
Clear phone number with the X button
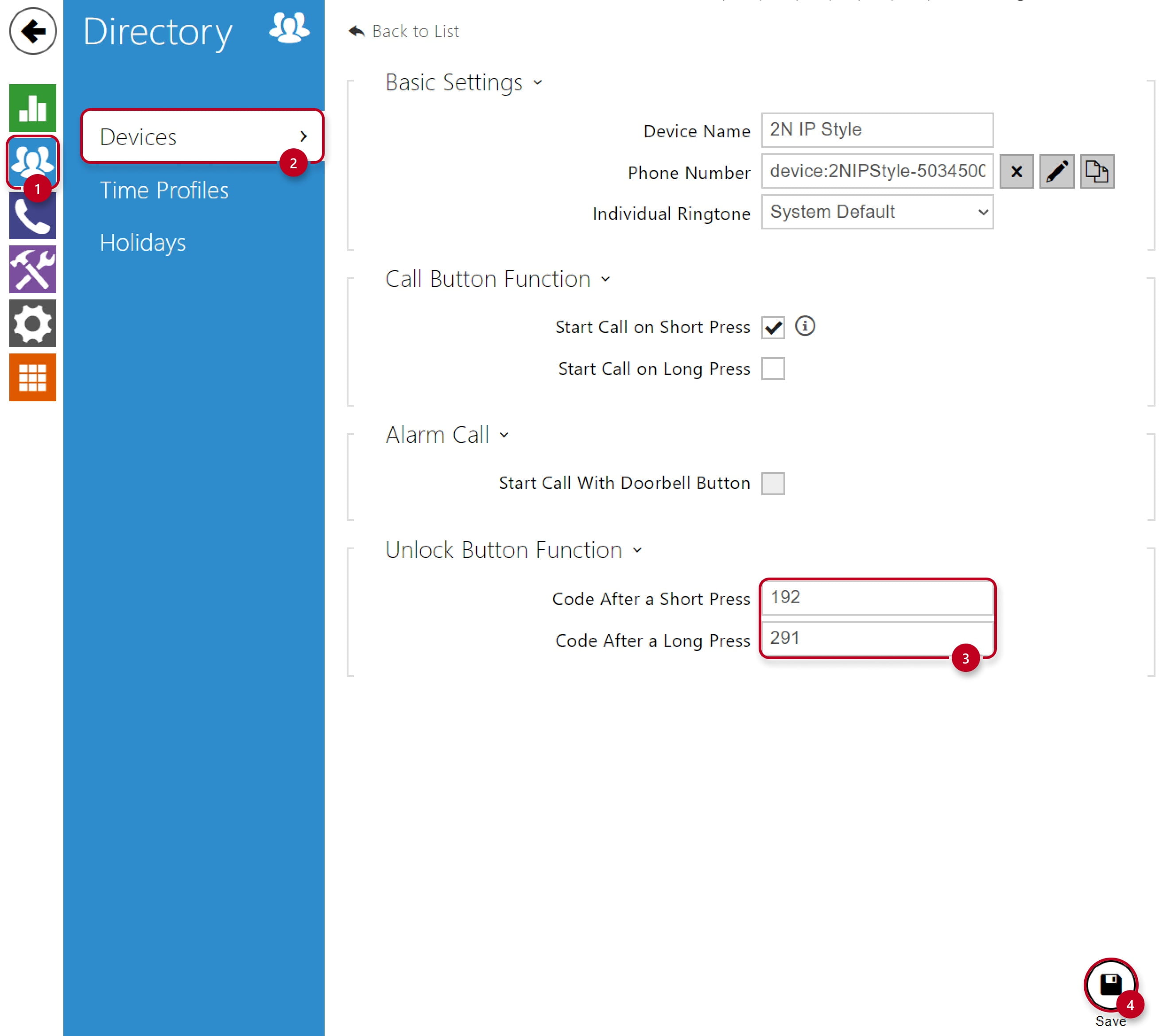[x=1016, y=171]
